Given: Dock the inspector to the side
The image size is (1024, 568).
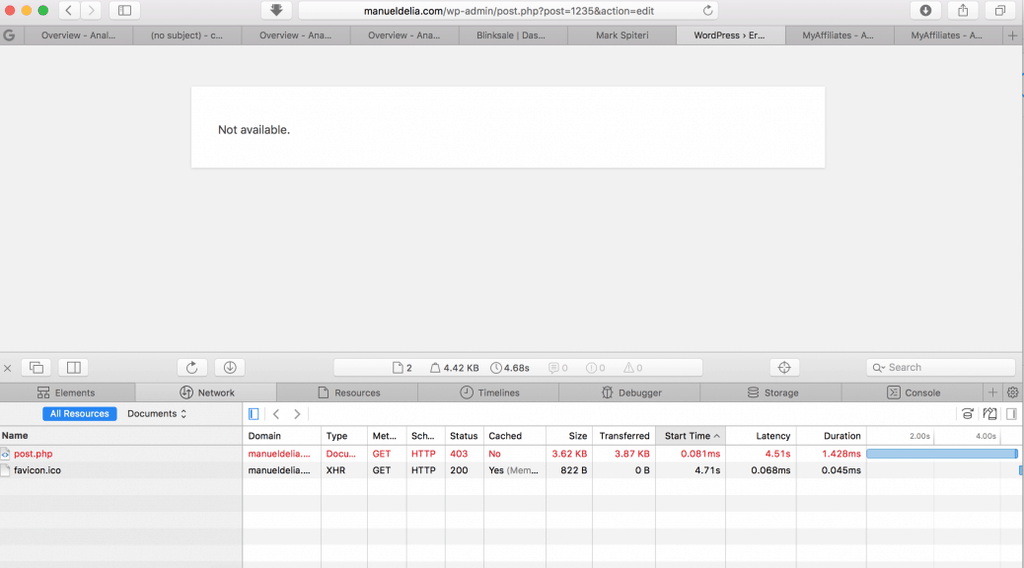Looking at the screenshot, I should click(x=74, y=367).
